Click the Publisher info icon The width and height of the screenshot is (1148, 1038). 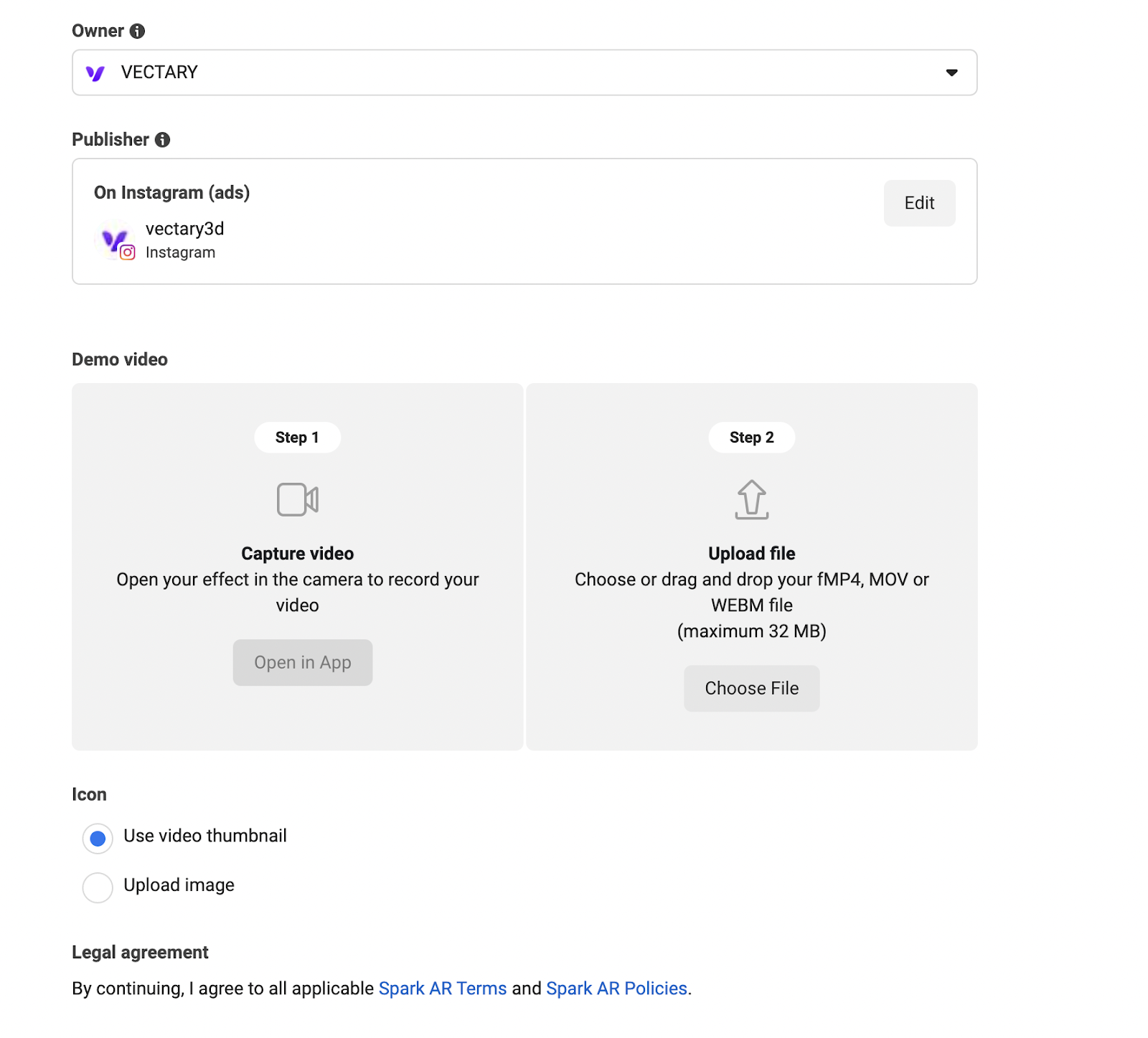click(x=163, y=140)
